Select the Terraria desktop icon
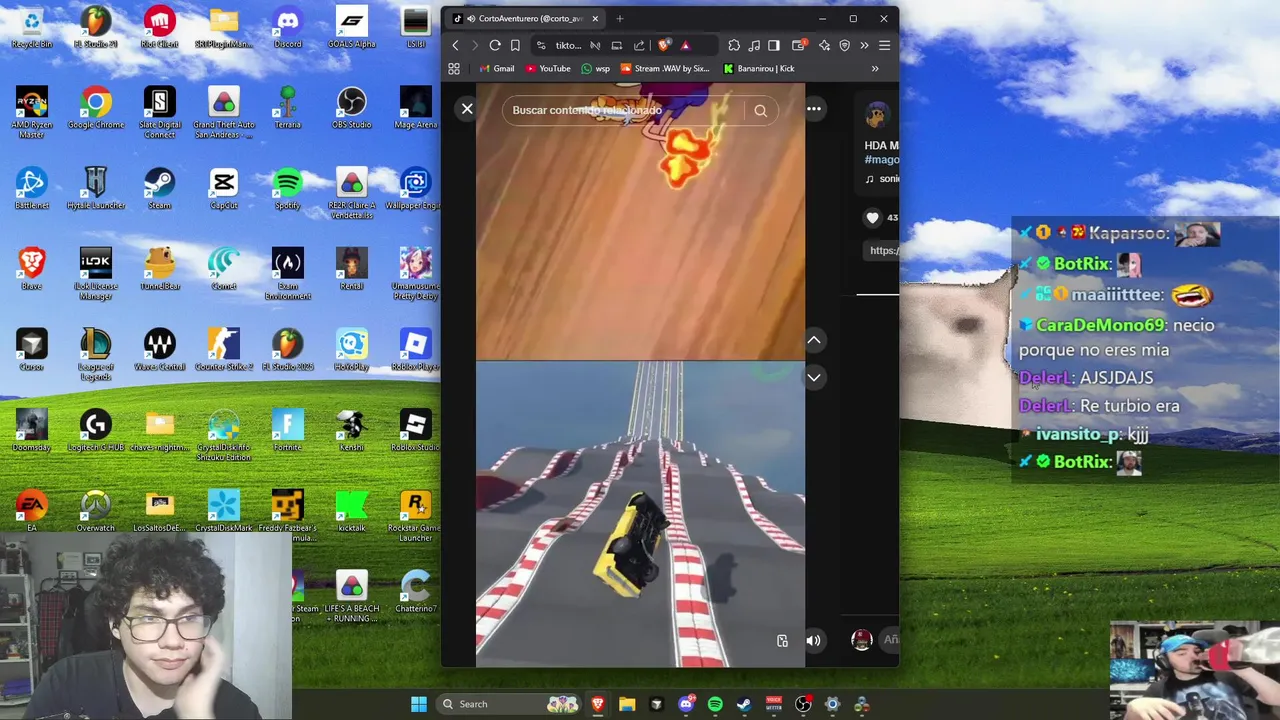The image size is (1280, 720). point(288,108)
